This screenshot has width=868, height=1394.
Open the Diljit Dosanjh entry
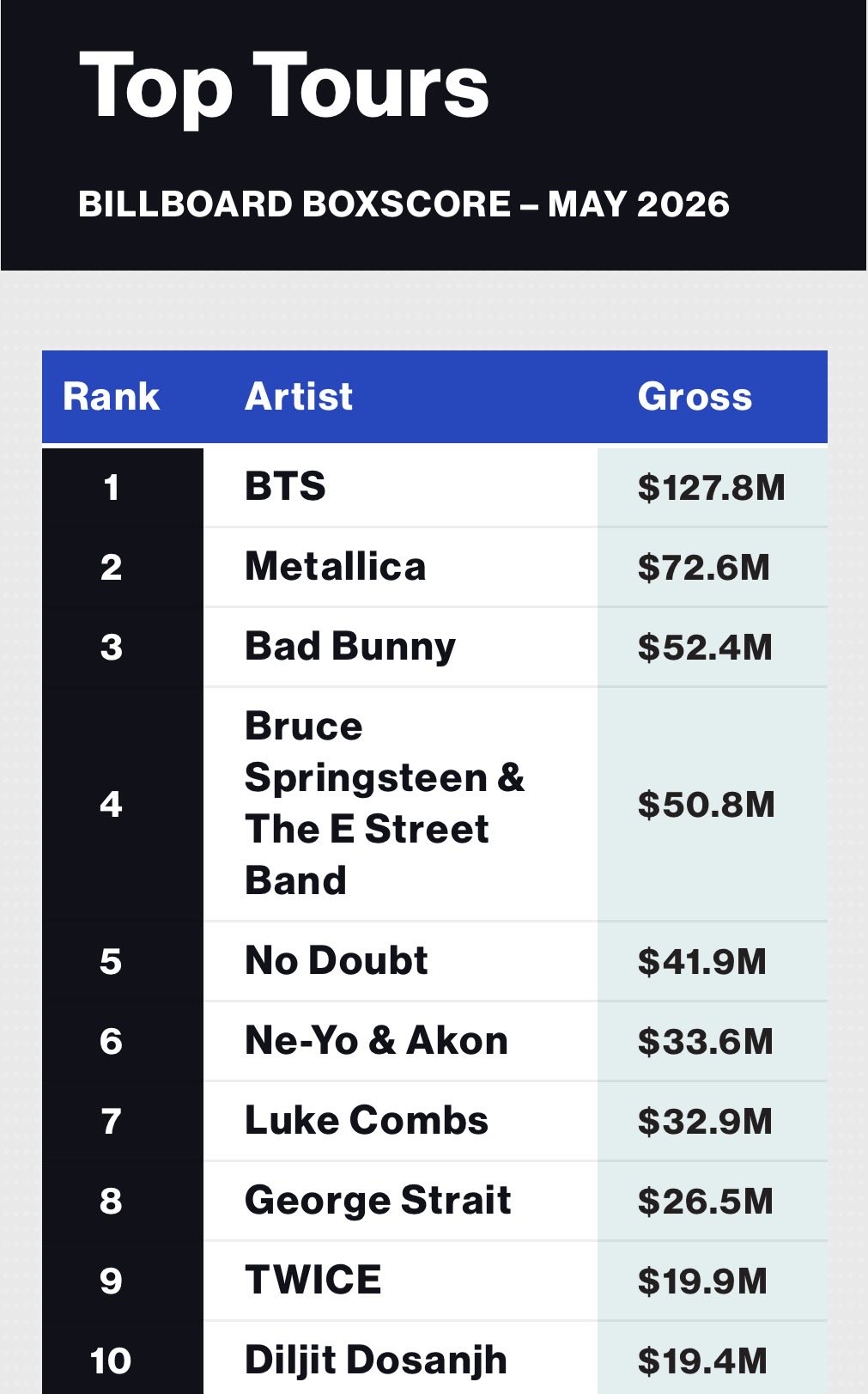click(x=376, y=1361)
